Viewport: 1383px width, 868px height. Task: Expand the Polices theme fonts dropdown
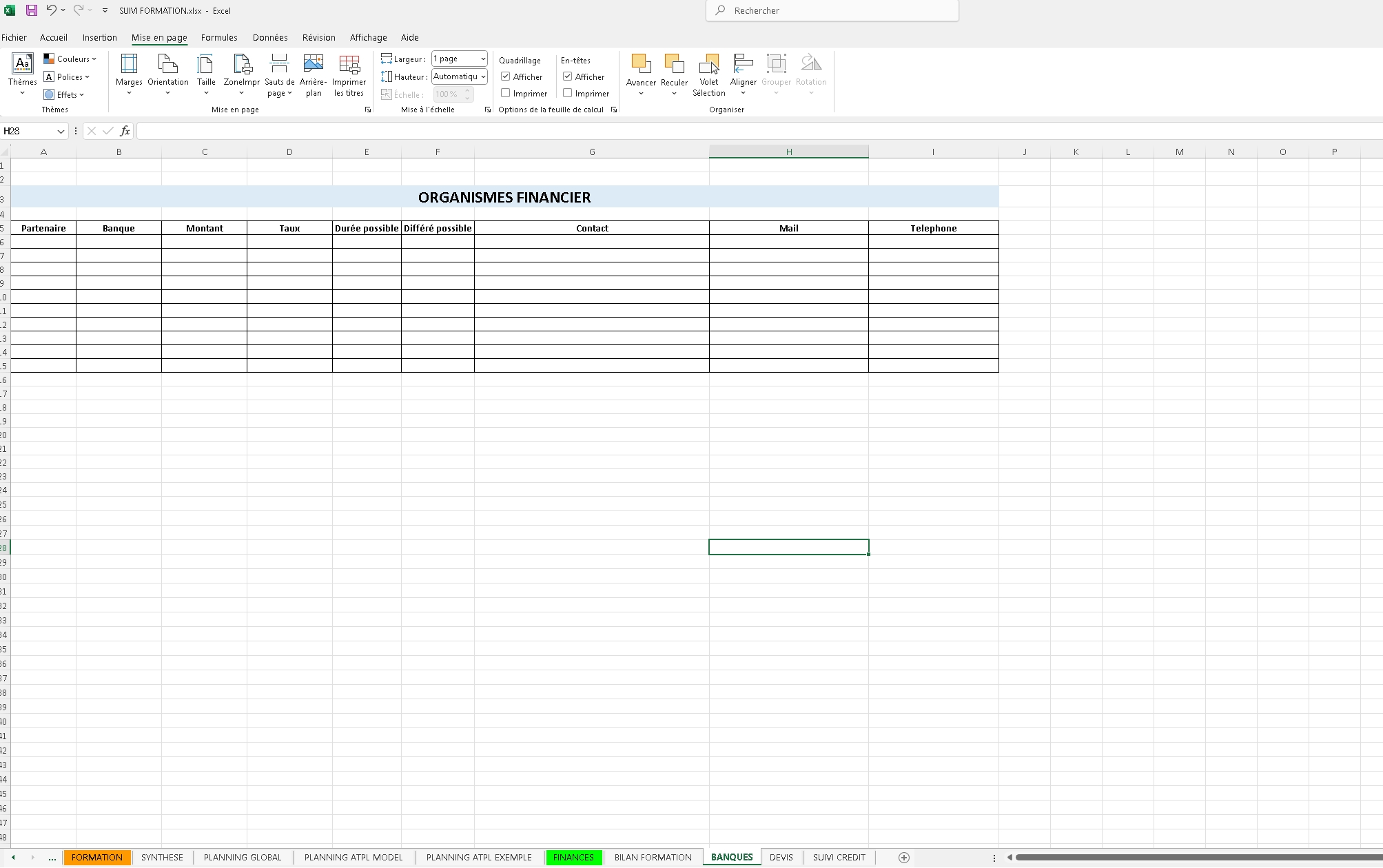pyautogui.click(x=67, y=77)
